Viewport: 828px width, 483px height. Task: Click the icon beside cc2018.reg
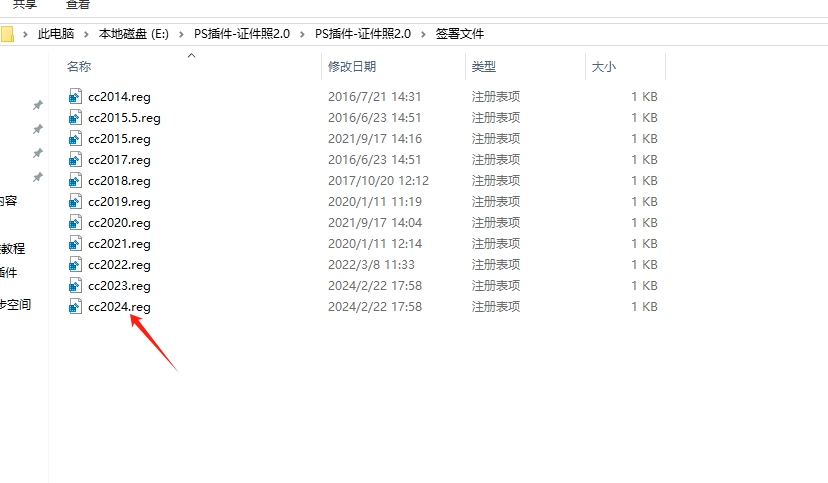tap(75, 181)
